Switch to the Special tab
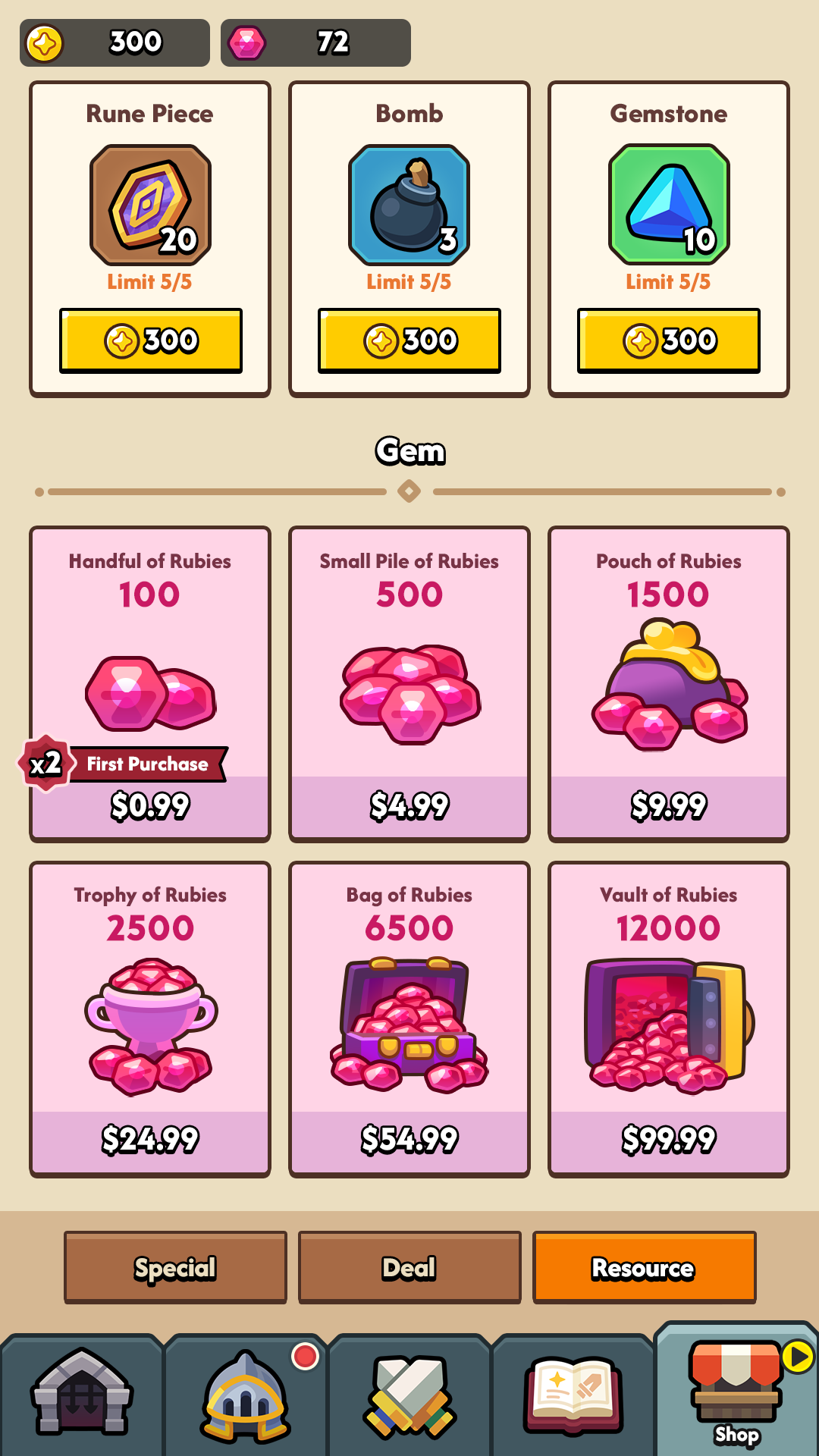This screenshot has height=1456, width=819. (x=175, y=1267)
